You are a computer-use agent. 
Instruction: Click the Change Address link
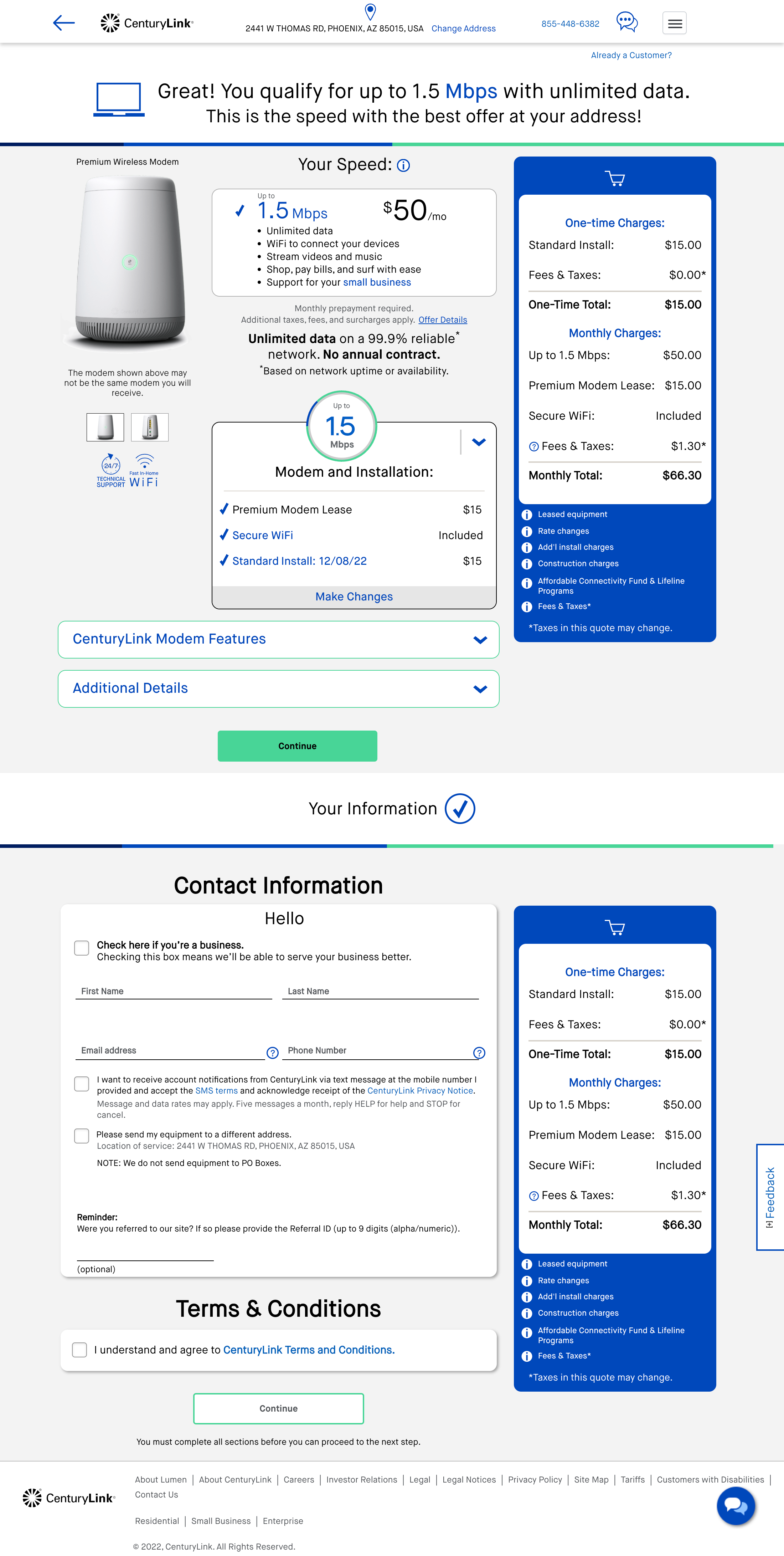point(464,29)
